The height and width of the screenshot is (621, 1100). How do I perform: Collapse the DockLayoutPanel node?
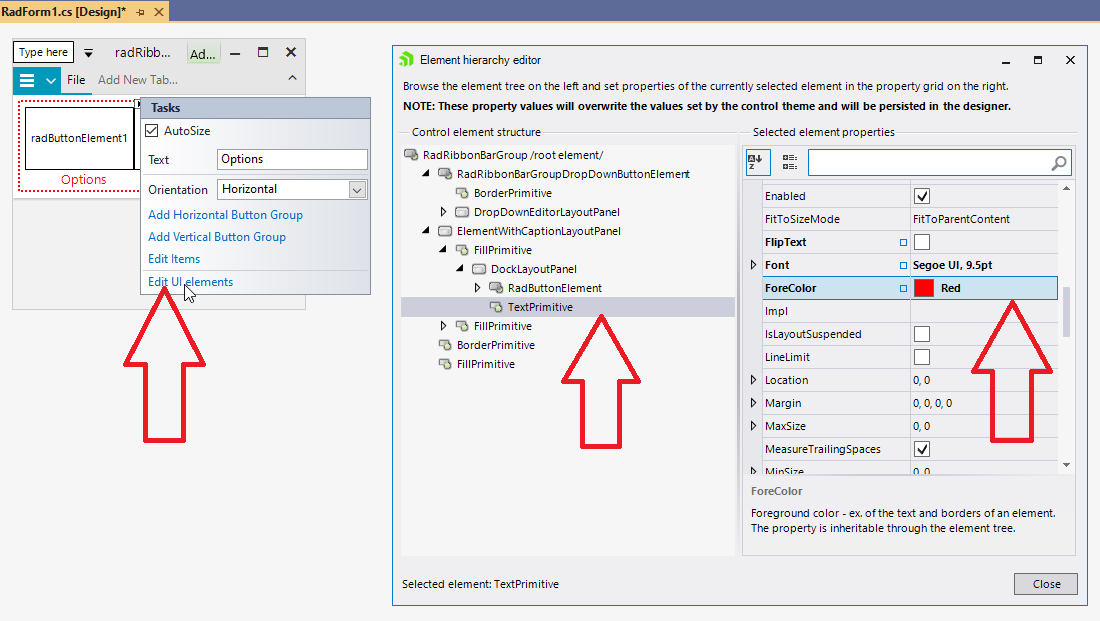pyautogui.click(x=460, y=268)
